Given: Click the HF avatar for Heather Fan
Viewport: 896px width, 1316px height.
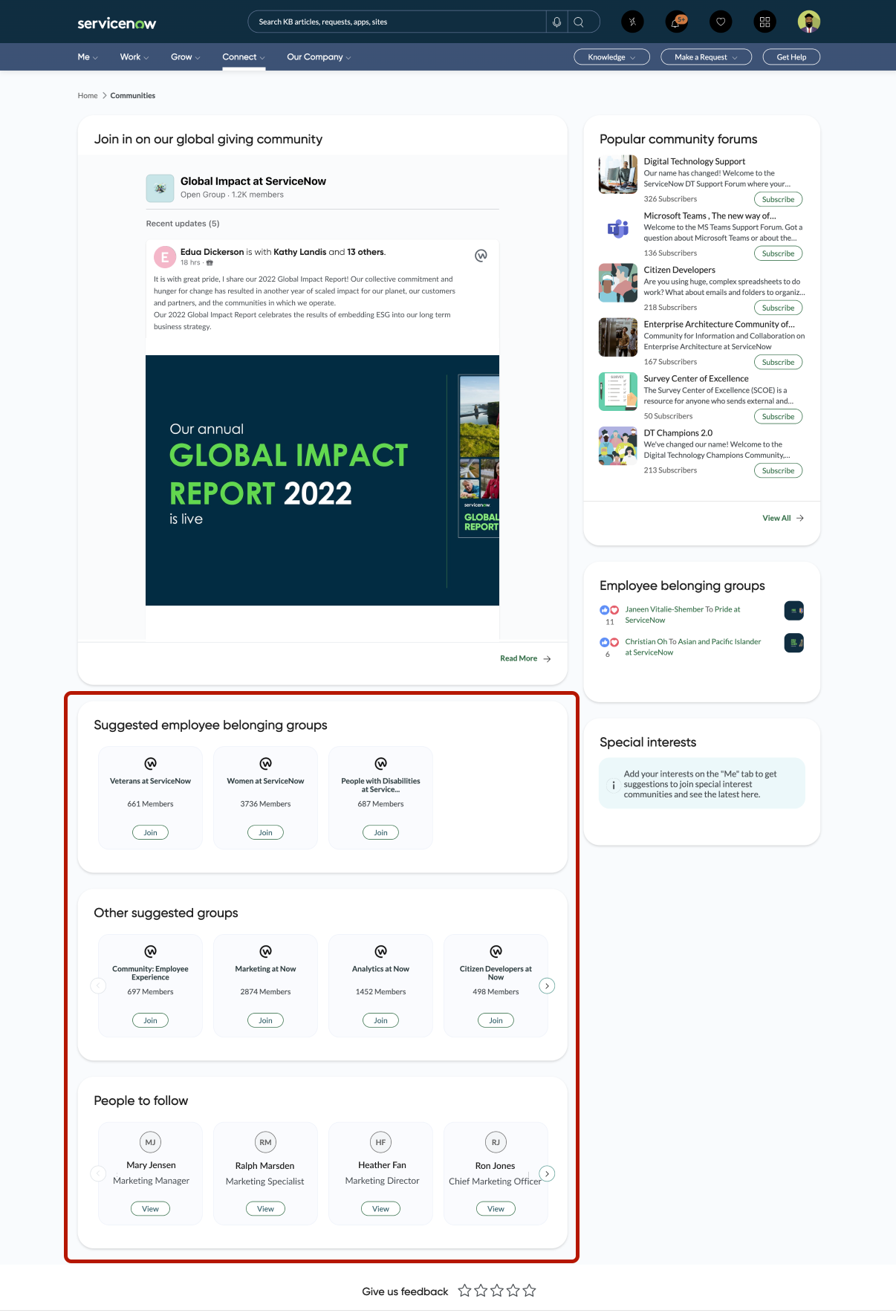Looking at the screenshot, I should pos(380,1142).
